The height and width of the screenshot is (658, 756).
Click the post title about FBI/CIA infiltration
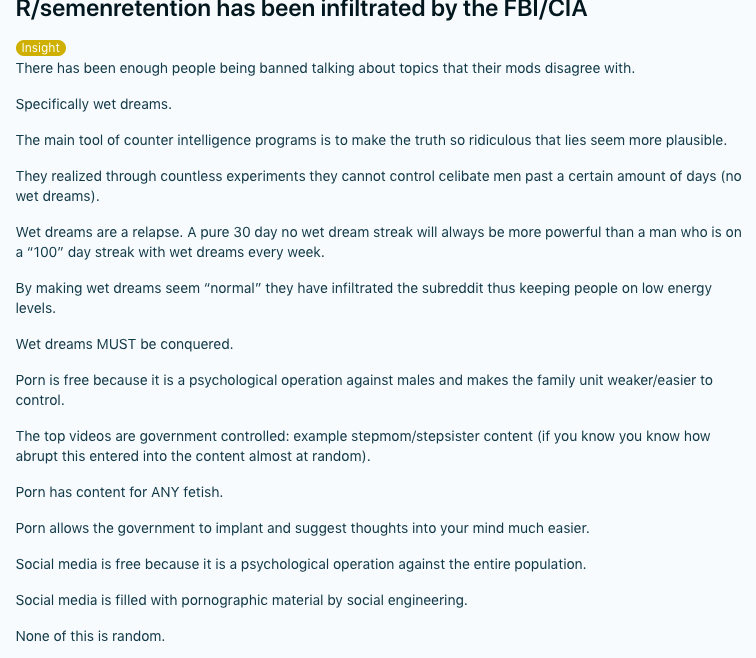point(301,9)
